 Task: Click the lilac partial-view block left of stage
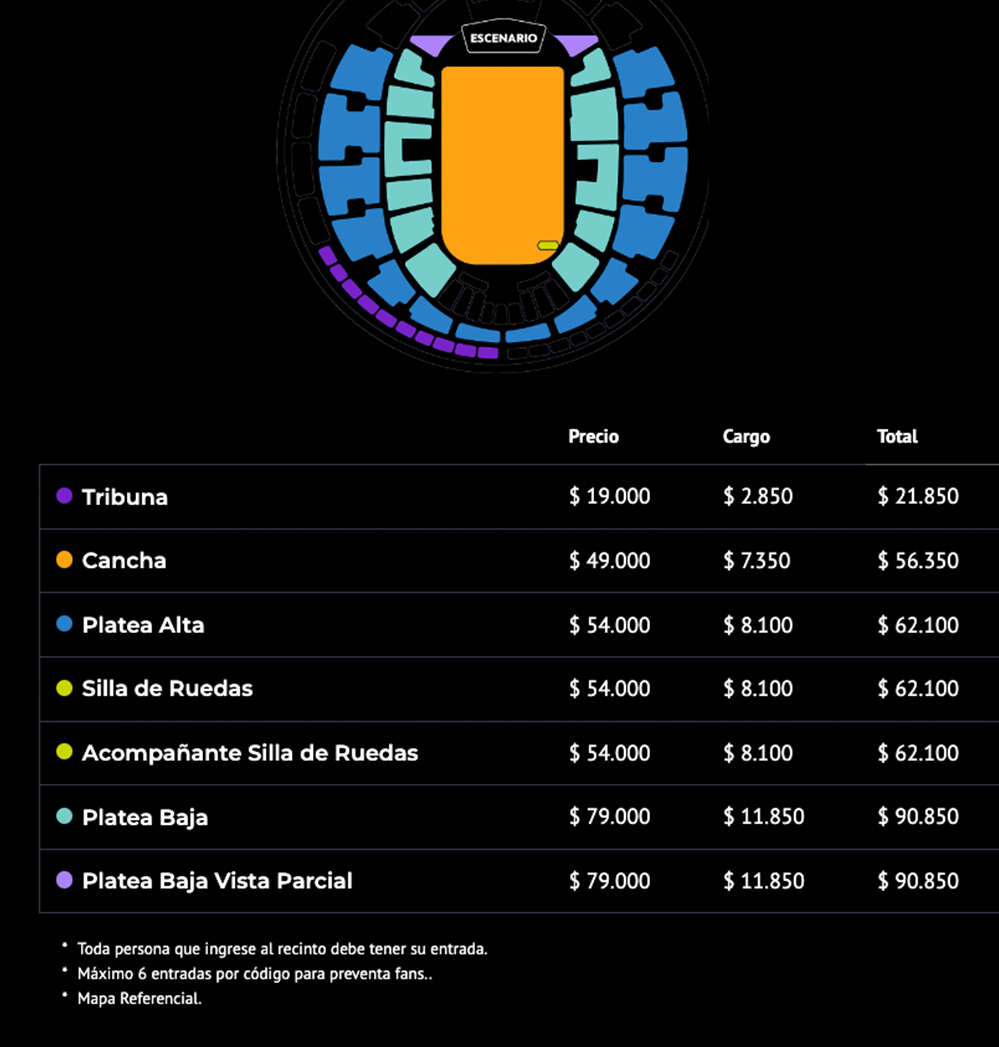point(431,45)
